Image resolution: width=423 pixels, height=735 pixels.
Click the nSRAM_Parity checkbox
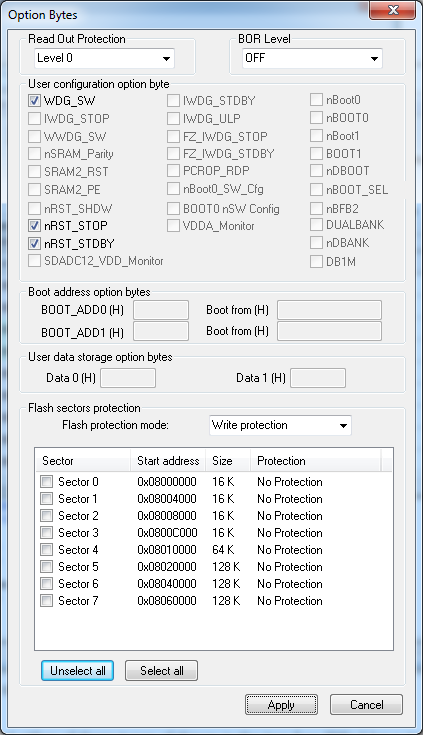(x=35, y=154)
